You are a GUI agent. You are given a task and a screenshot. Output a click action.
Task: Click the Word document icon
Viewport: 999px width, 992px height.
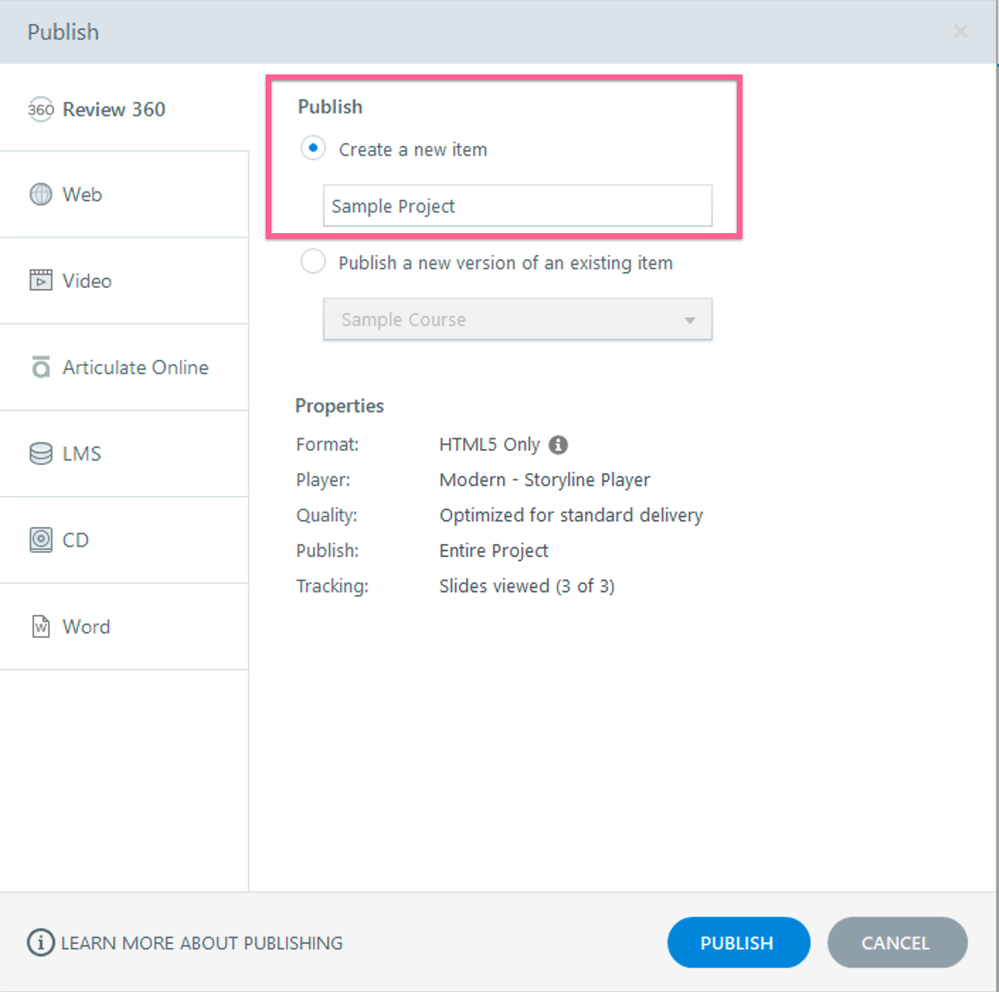[40, 627]
